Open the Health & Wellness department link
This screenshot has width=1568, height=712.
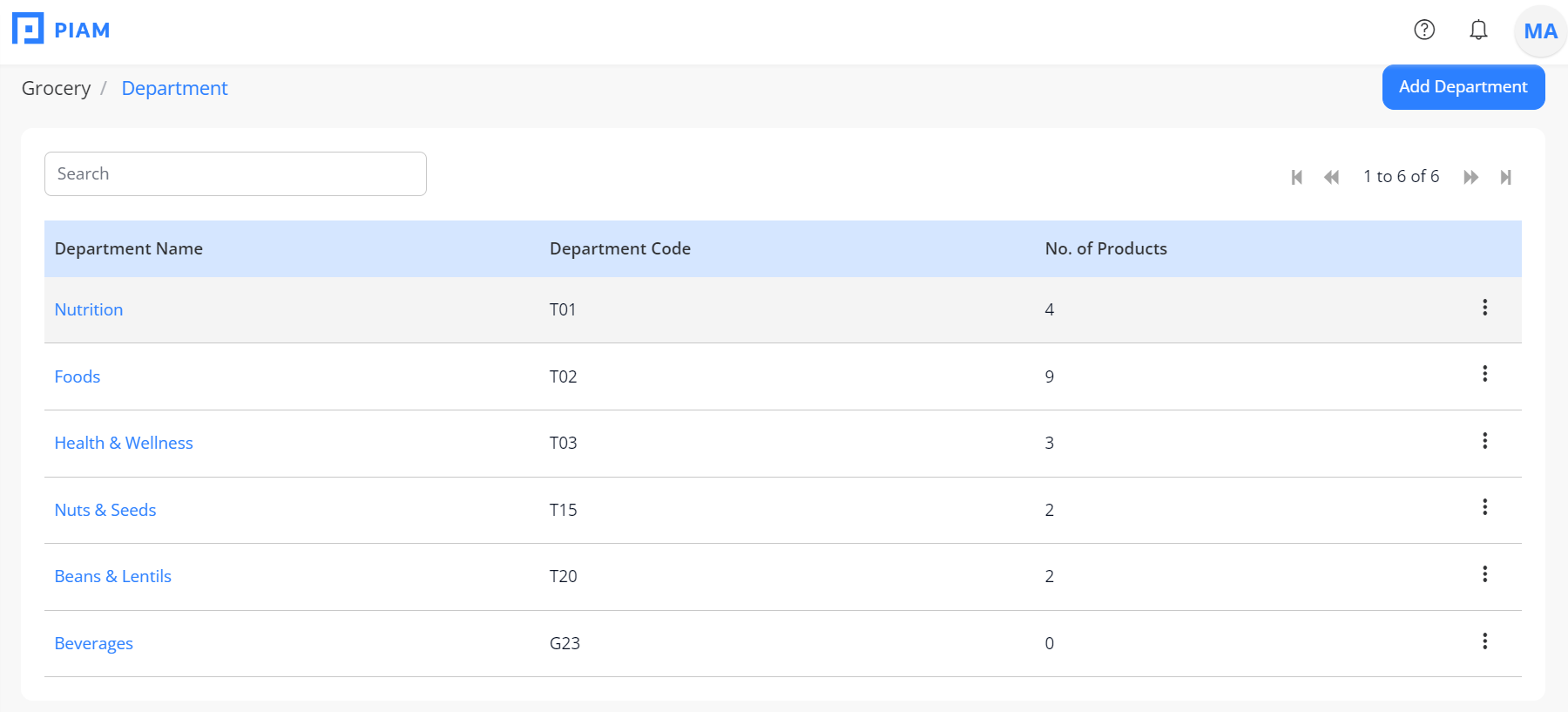point(124,443)
